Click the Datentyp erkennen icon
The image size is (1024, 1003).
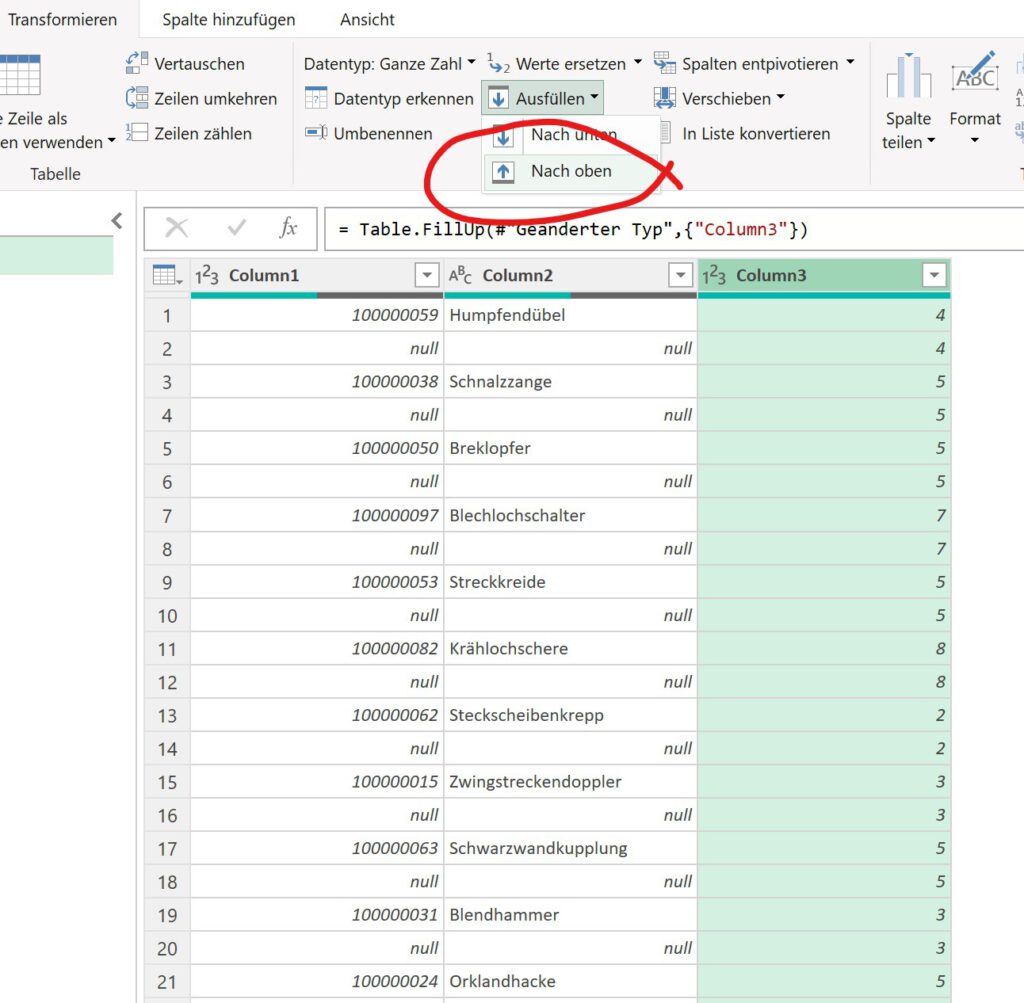[x=316, y=99]
